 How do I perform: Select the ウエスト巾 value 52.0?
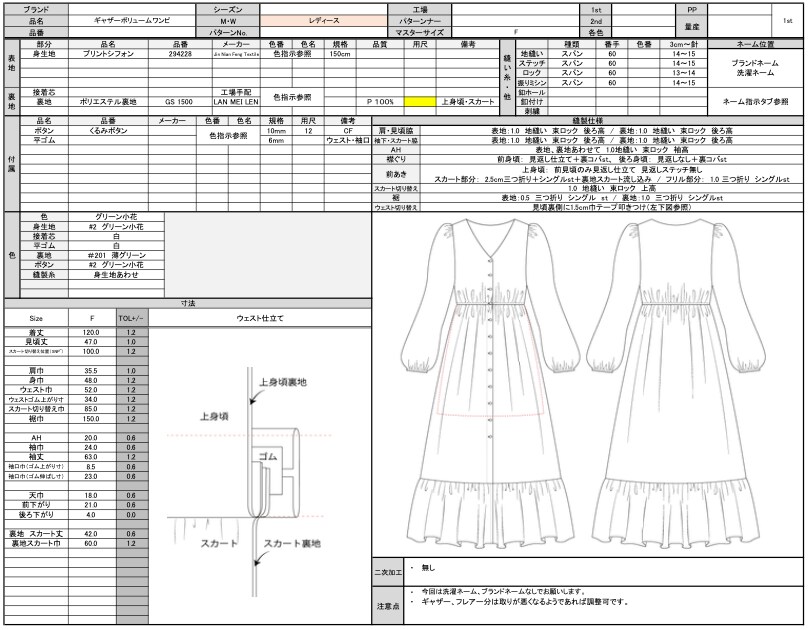[92, 390]
